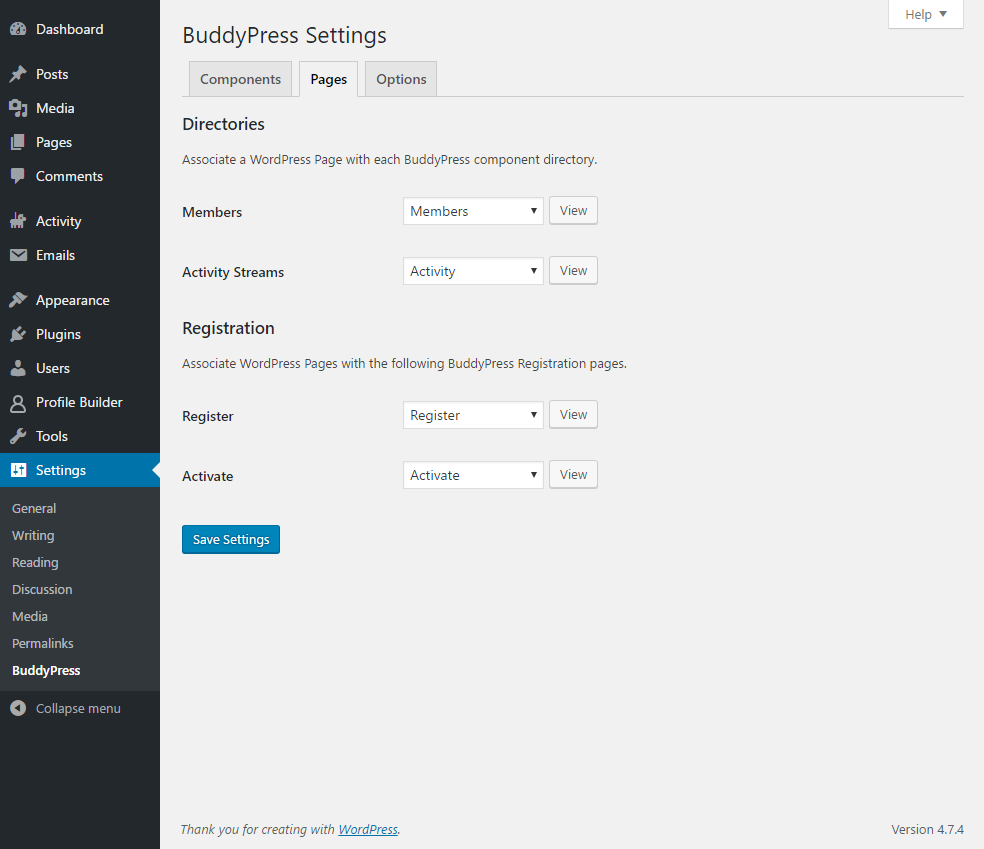Open Writing settings submenu
This screenshot has height=849, width=984.
tap(33, 535)
